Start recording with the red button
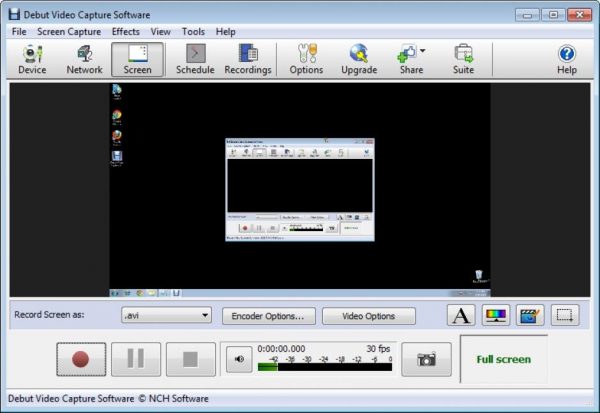 pyautogui.click(x=81, y=359)
